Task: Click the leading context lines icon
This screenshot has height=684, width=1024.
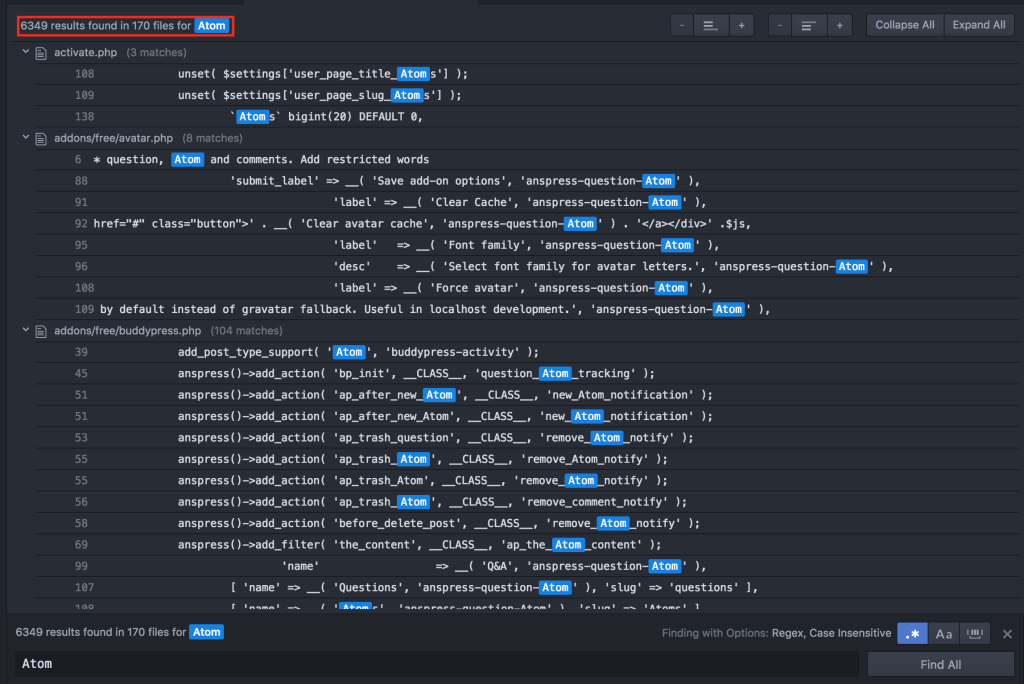Action: [x=711, y=25]
